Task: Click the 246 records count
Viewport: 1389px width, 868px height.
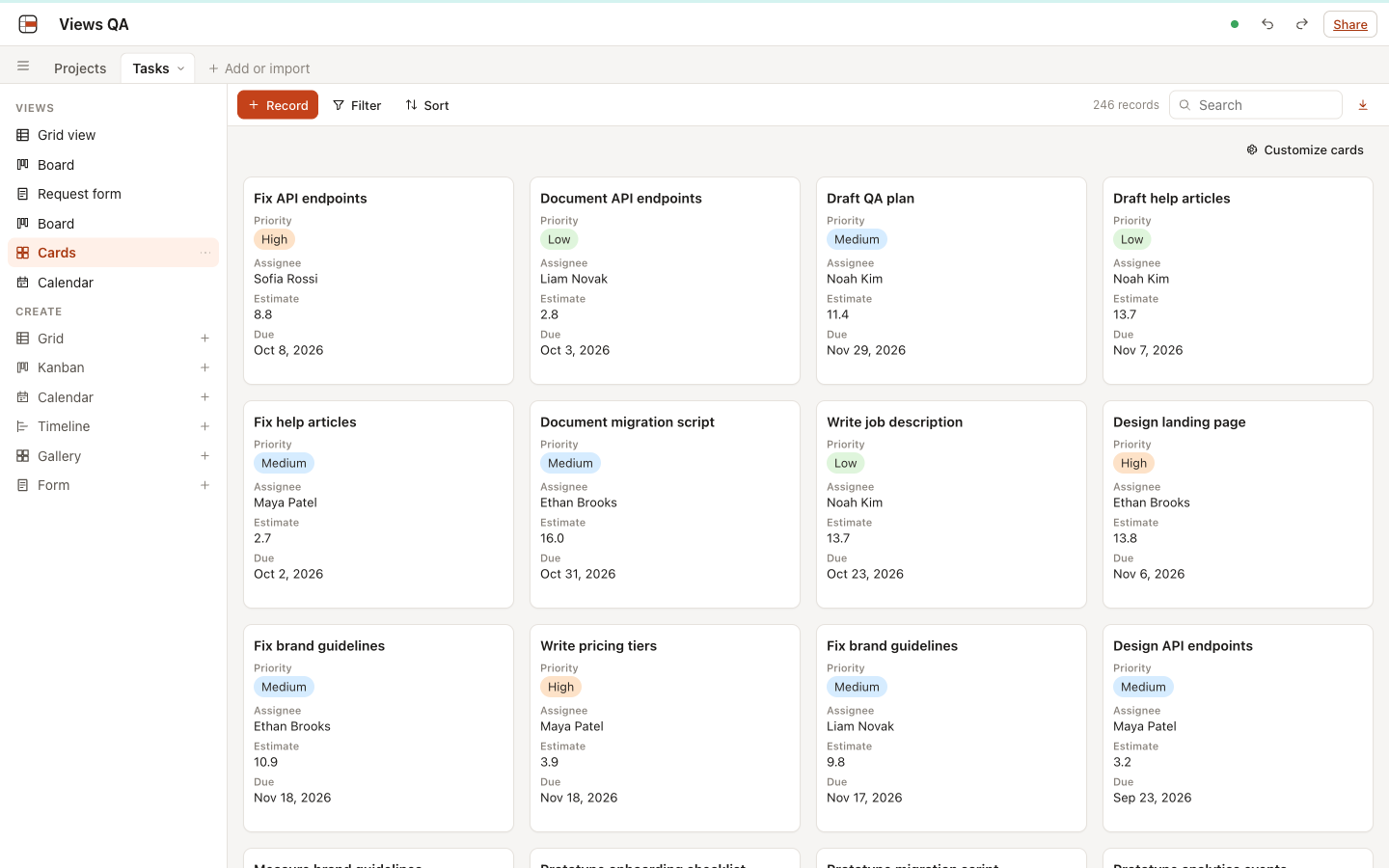Action: 1126,105
